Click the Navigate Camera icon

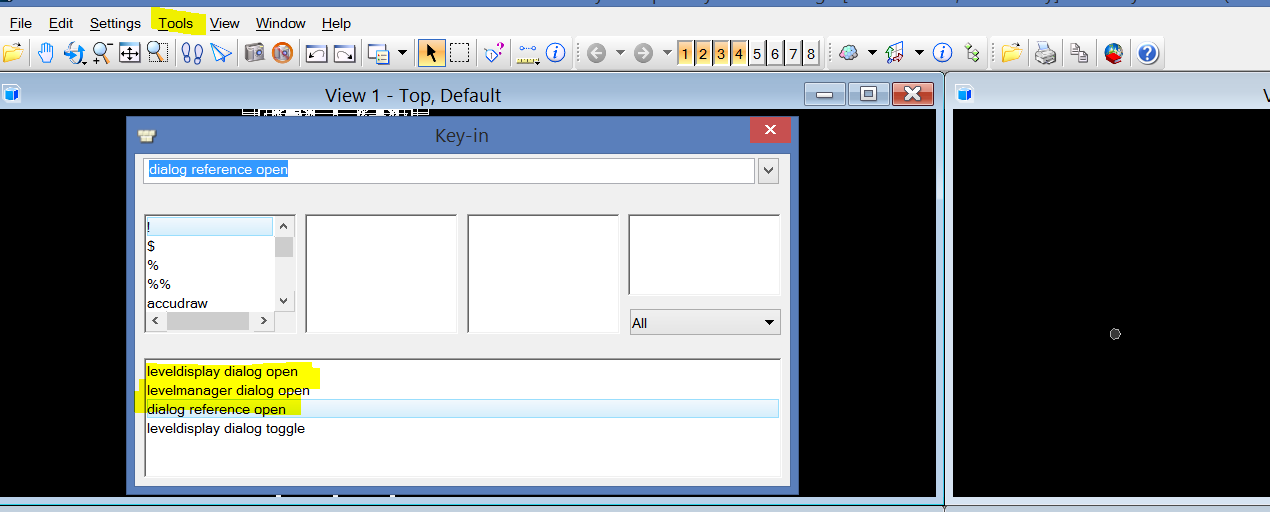click(255, 53)
